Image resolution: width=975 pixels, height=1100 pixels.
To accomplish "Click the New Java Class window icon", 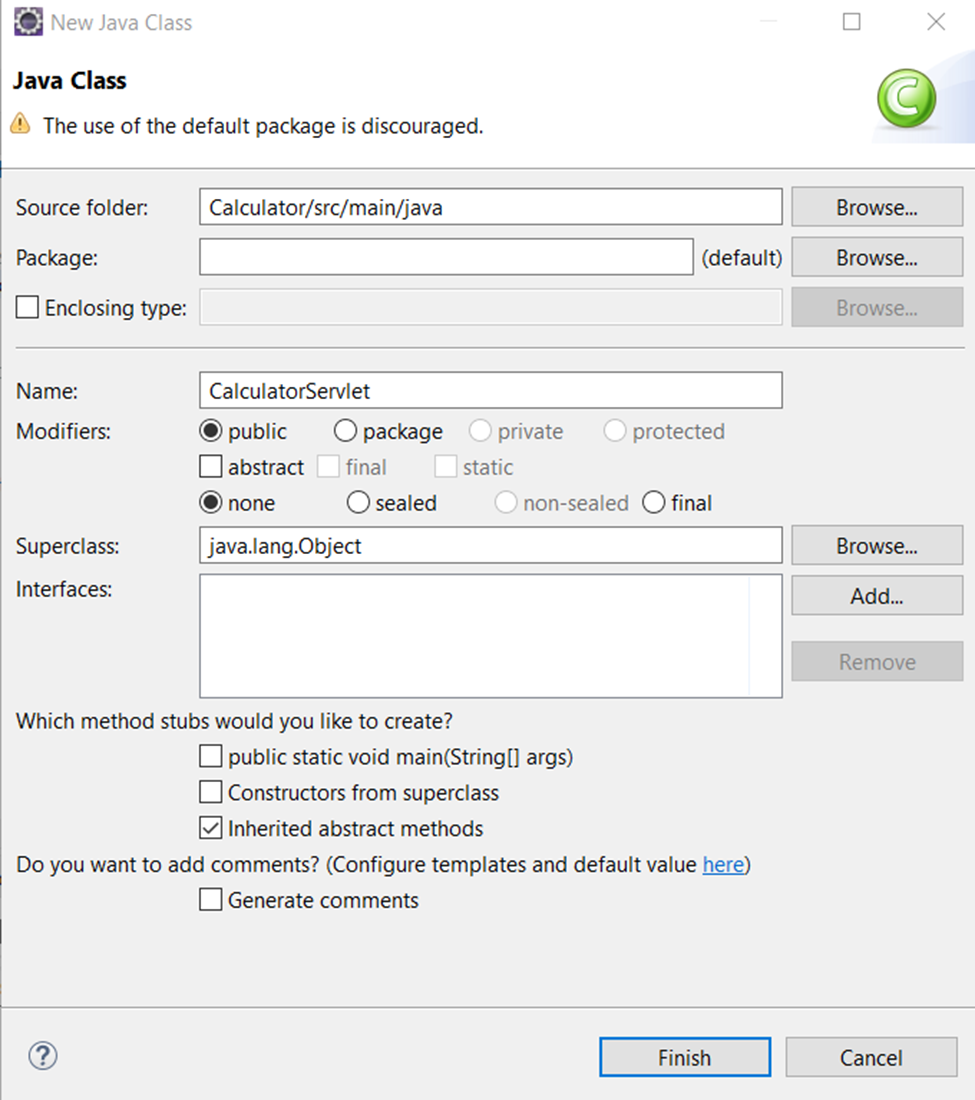I will click(x=28, y=21).
